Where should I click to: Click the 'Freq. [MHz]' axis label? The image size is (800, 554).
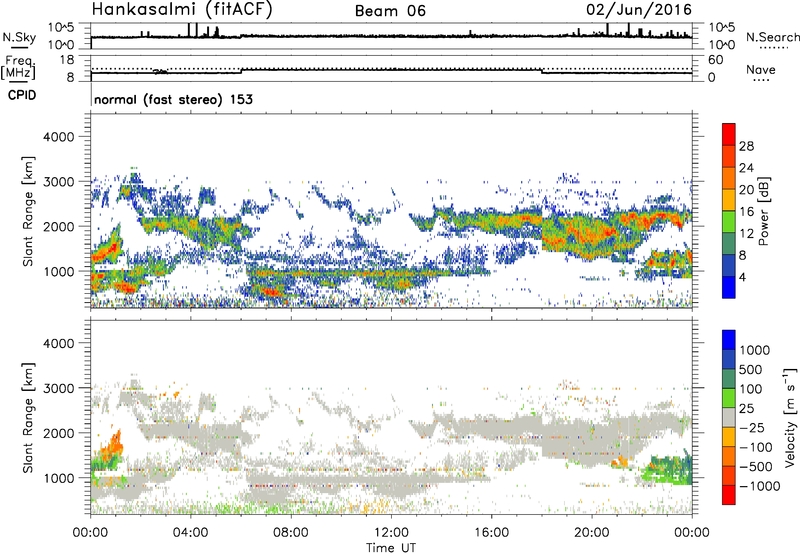[x=19, y=67]
